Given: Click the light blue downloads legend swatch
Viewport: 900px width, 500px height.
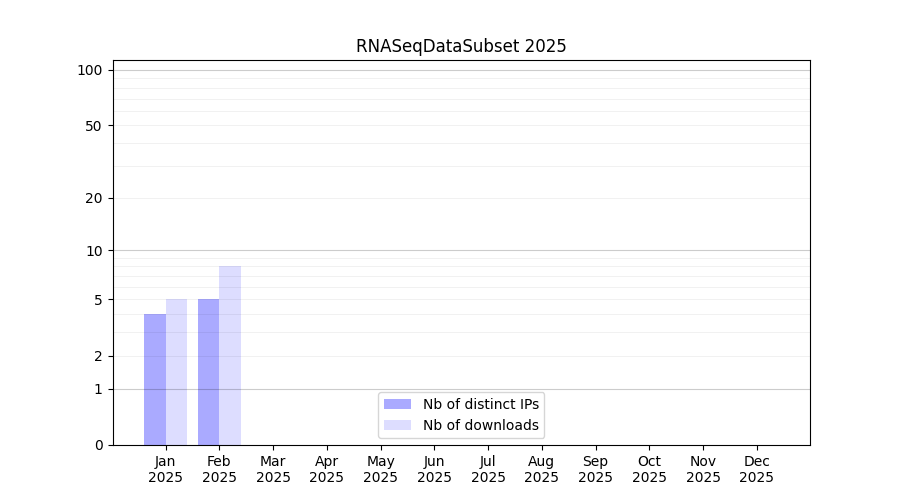Looking at the screenshot, I should 397,425.
